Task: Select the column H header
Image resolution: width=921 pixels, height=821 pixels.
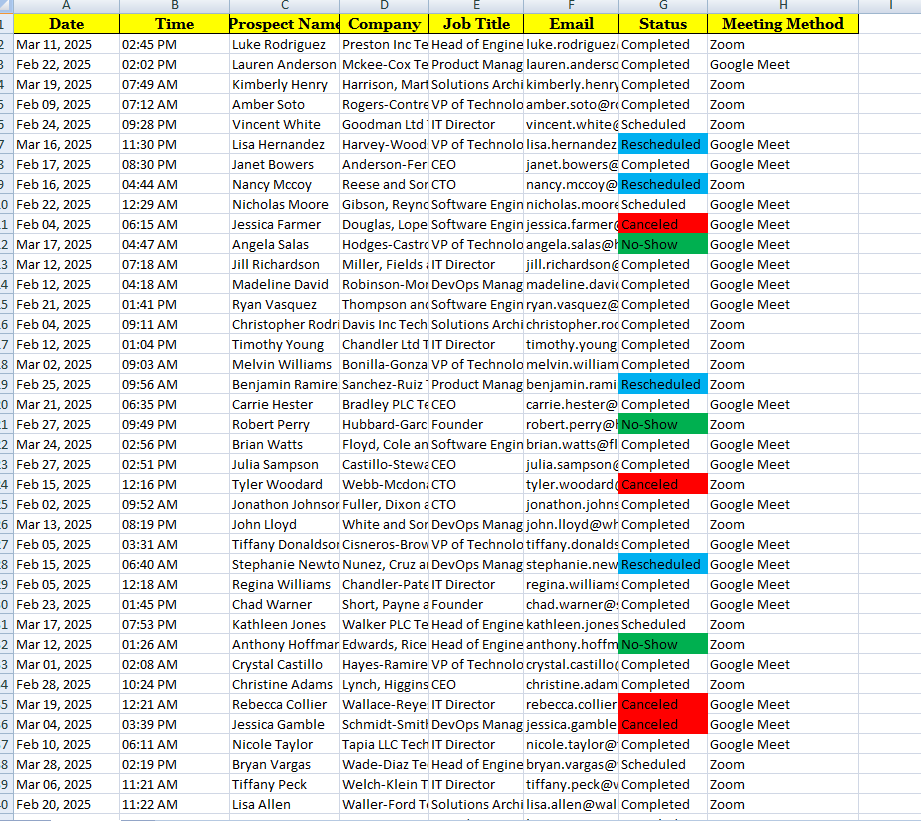Action: [x=782, y=6]
